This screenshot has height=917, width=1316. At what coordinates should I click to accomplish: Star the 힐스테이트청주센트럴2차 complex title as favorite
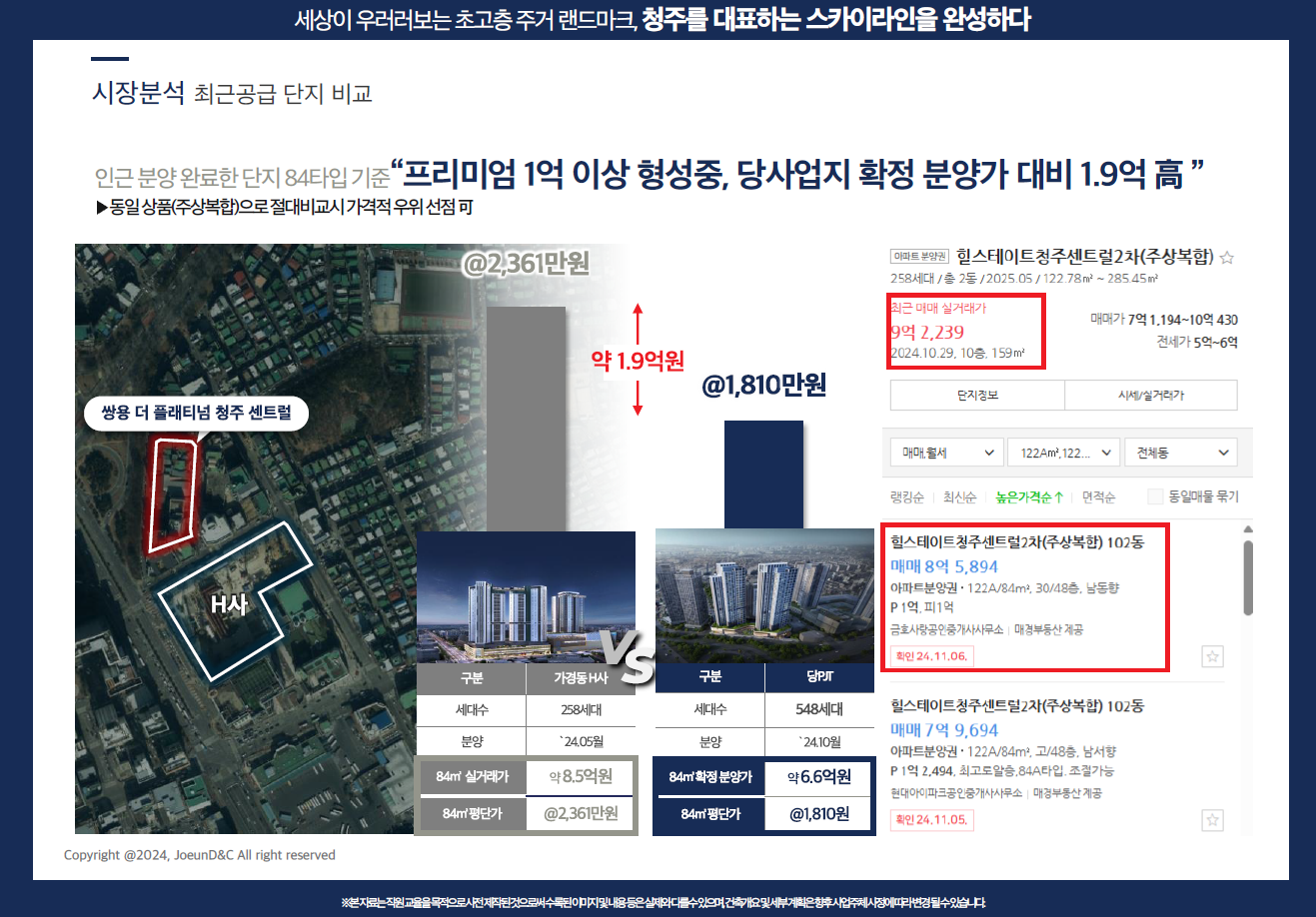coord(1227,258)
